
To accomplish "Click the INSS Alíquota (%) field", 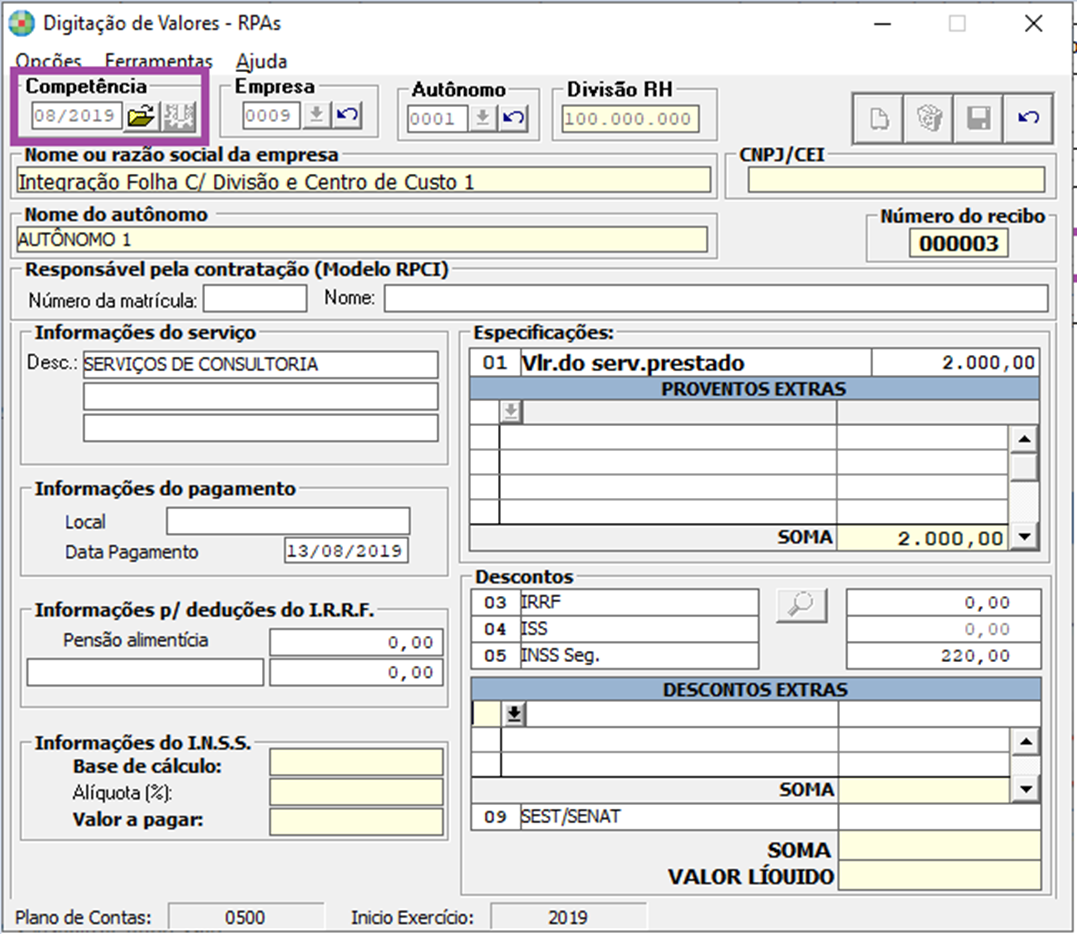I will coord(356,792).
